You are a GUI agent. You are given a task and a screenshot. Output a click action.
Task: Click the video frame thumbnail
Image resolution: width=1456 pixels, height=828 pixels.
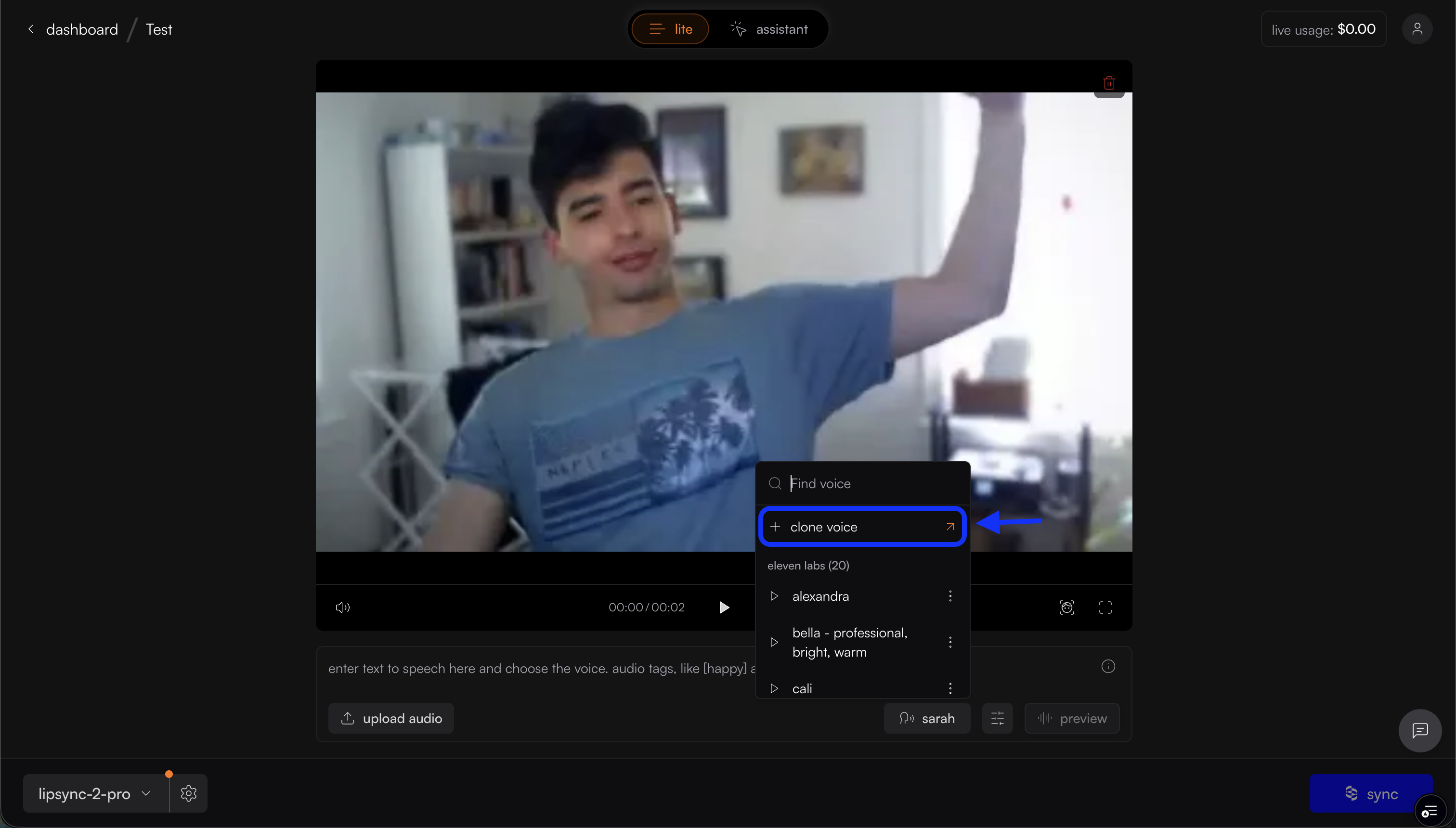tap(724, 322)
